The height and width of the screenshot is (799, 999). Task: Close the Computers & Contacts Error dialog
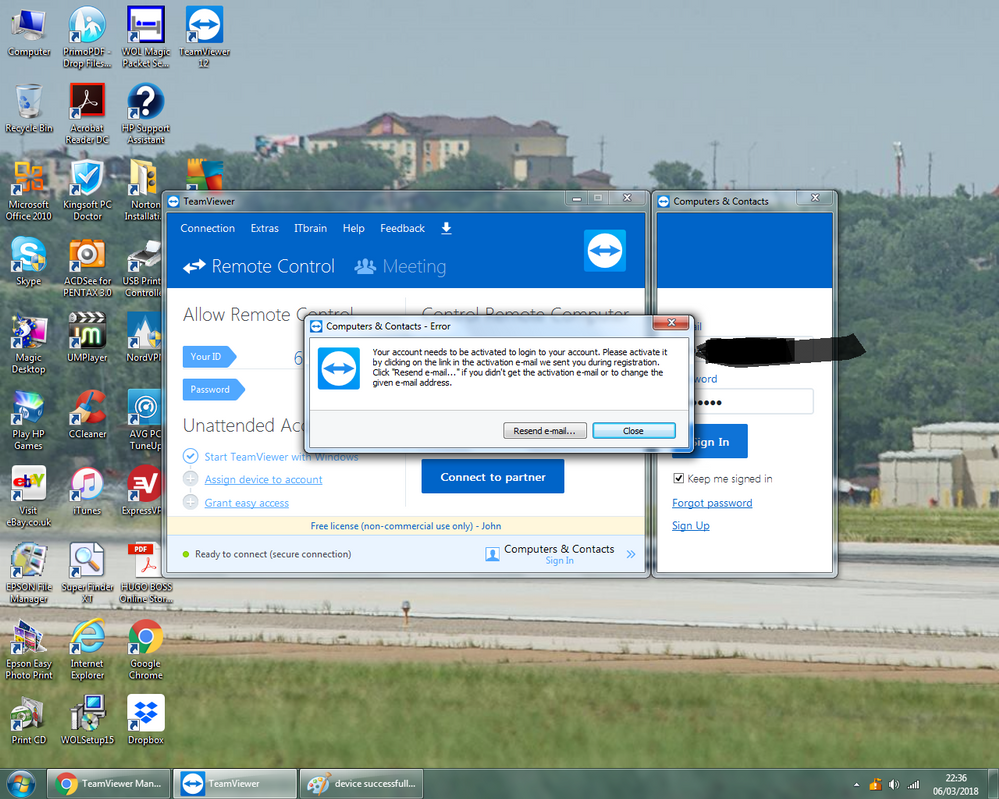tap(671, 323)
